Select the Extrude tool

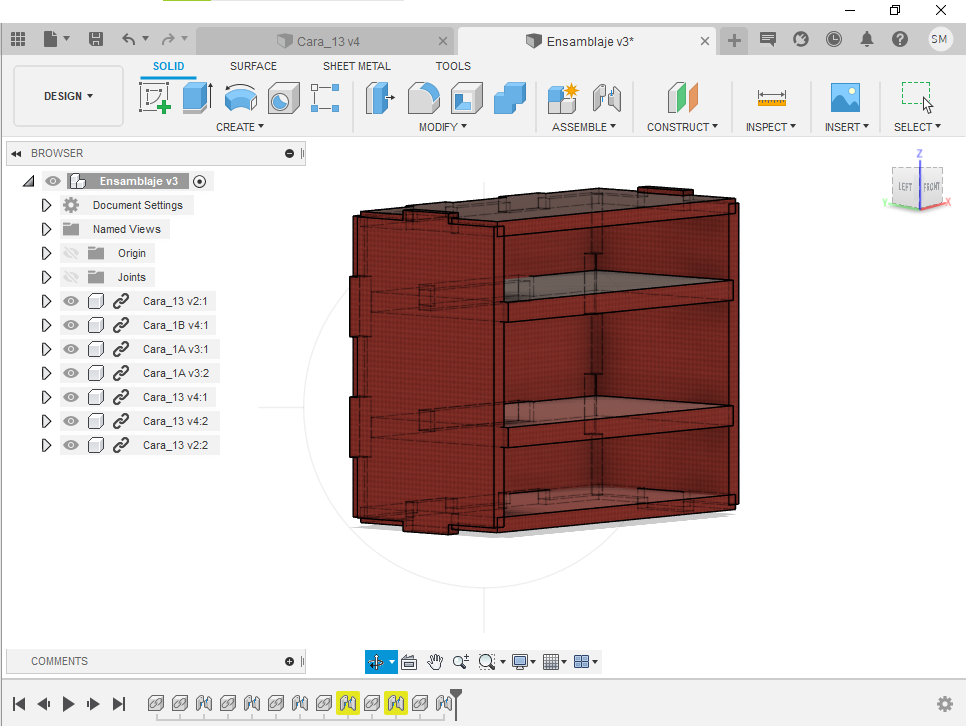point(198,97)
